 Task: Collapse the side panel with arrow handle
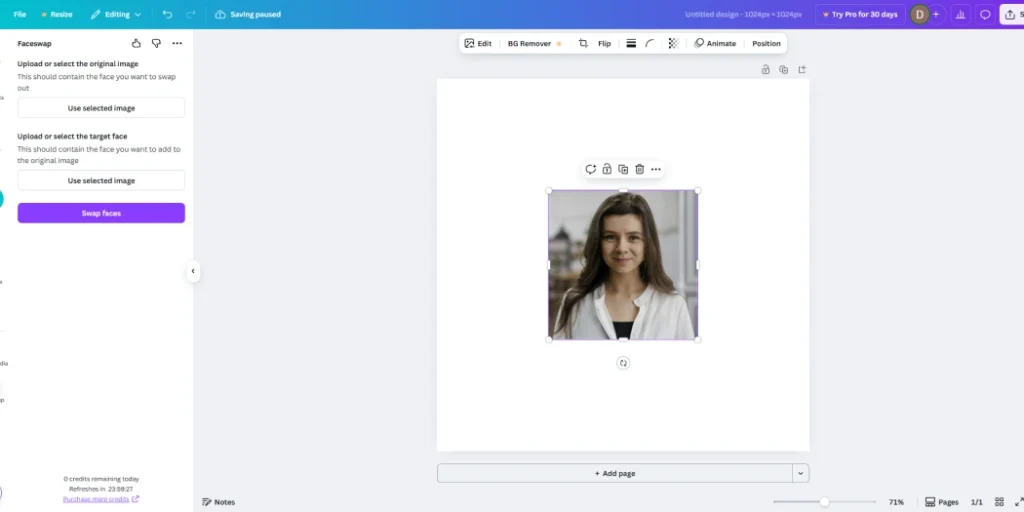pos(193,271)
